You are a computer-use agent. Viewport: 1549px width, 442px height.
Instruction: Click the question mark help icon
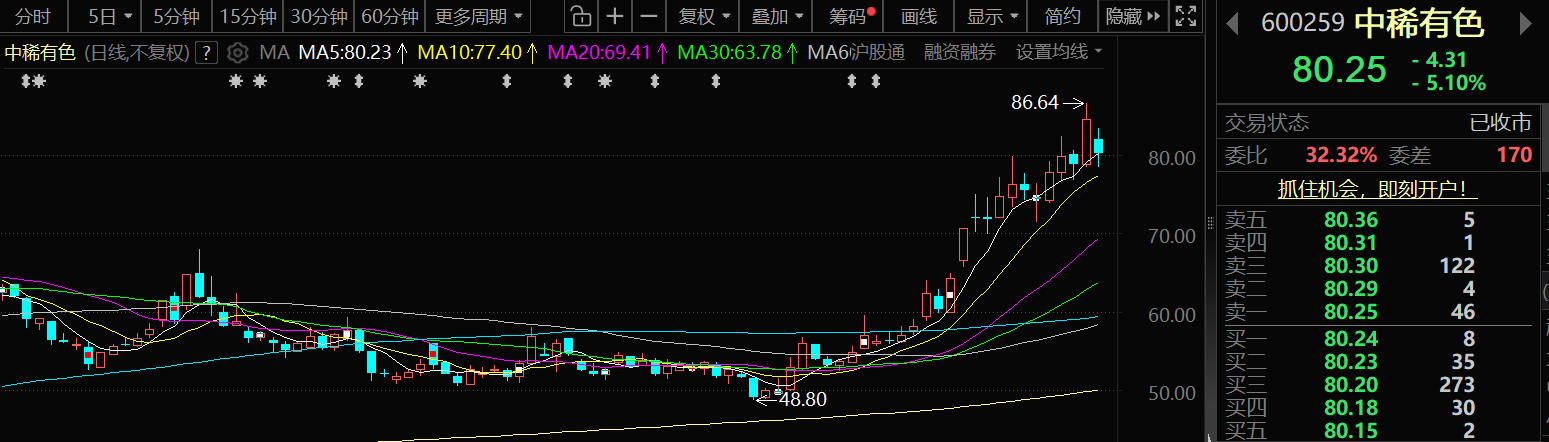pos(206,53)
